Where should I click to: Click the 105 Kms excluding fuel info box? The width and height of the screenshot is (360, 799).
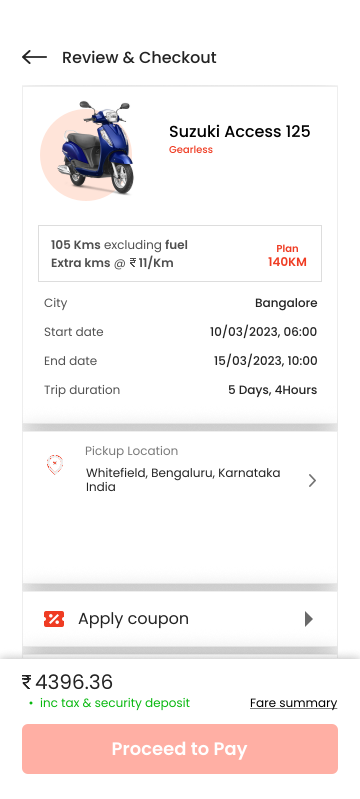[180, 253]
